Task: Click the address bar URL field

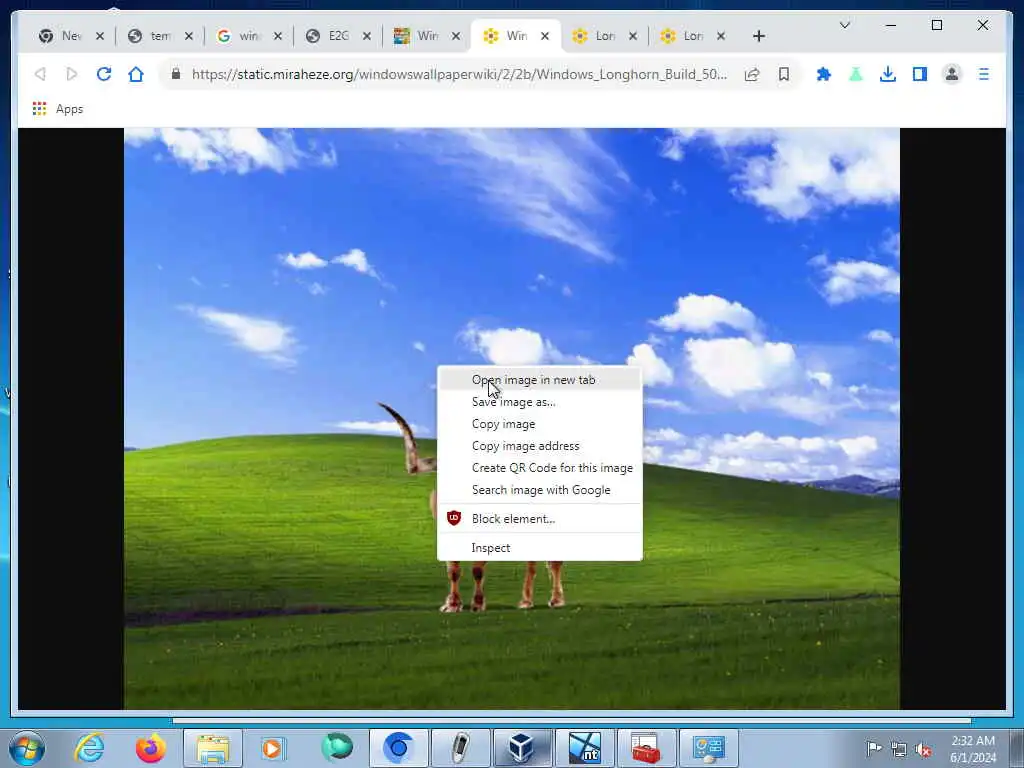Action: 458,74
